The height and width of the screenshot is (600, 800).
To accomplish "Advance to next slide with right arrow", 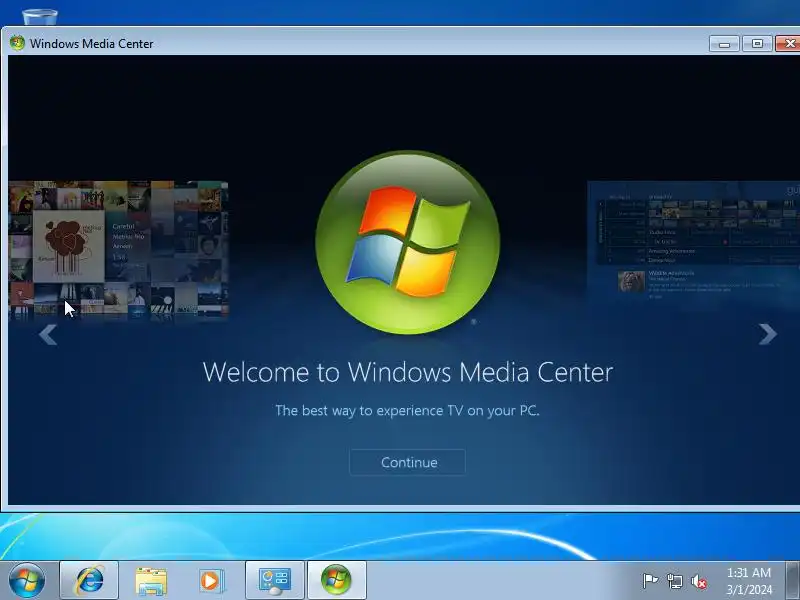I will (767, 334).
